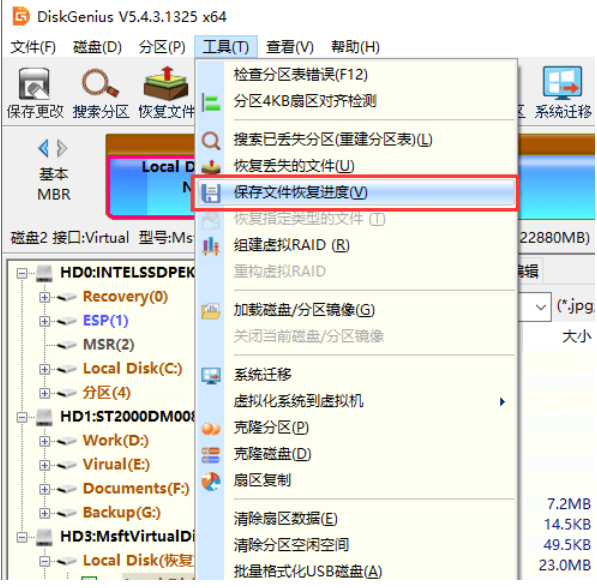Screen dimensions: 597x588
Task: Click the HD0 hard disk drive icon
Action: 45,273
